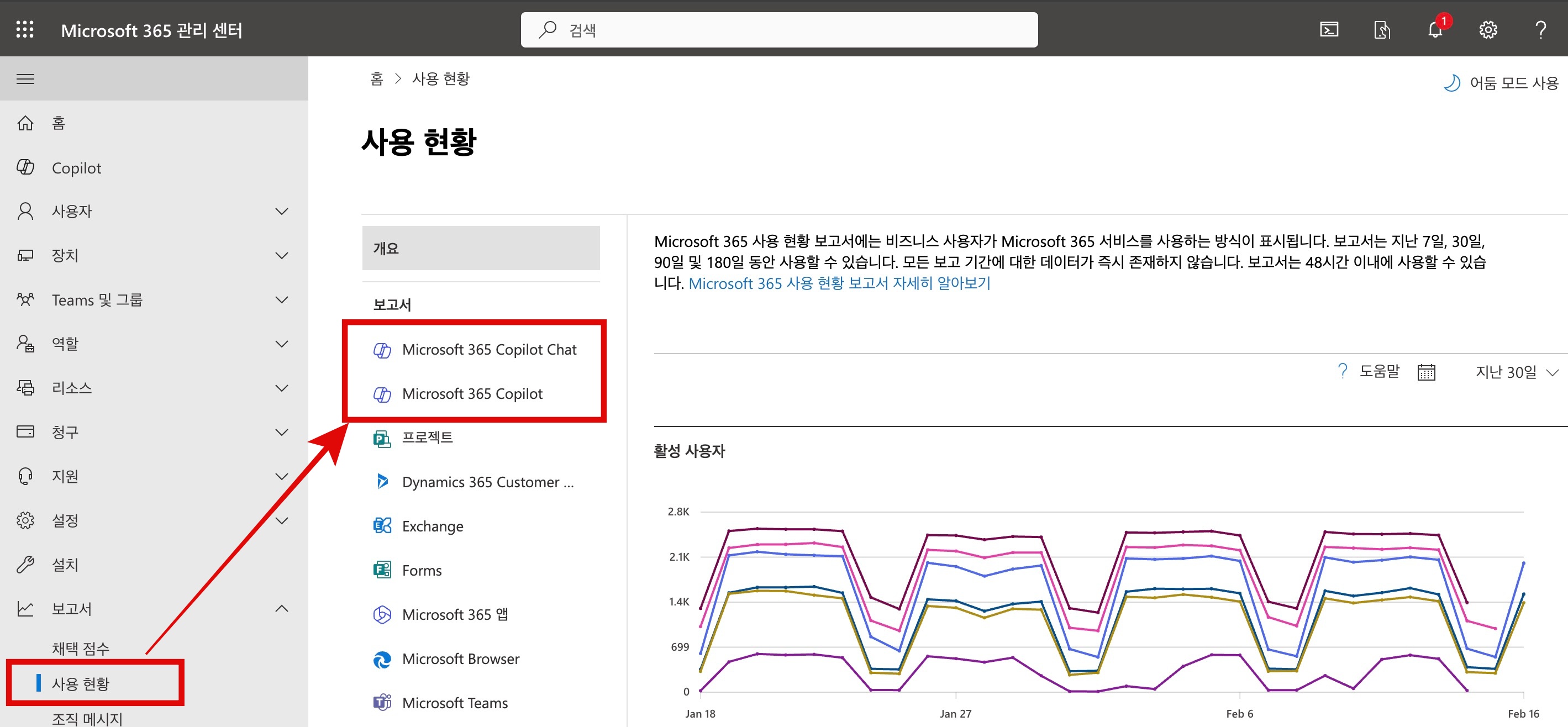Select 사용 현황 in sidebar
The height and width of the screenshot is (727, 1568).
click(x=80, y=683)
